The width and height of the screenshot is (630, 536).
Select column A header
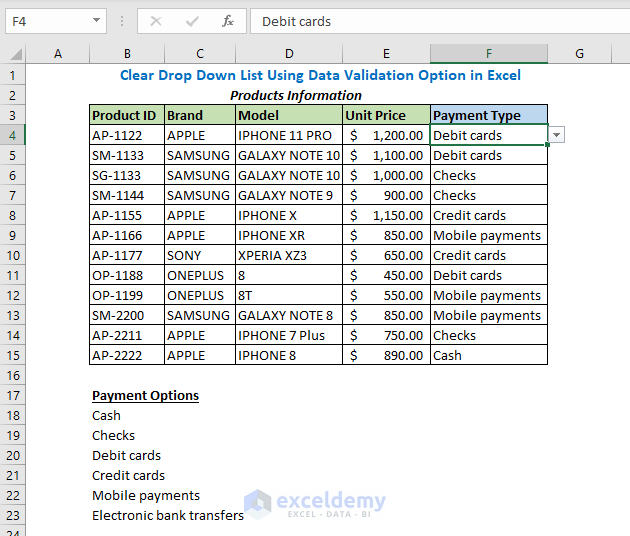tap(58, 54)
